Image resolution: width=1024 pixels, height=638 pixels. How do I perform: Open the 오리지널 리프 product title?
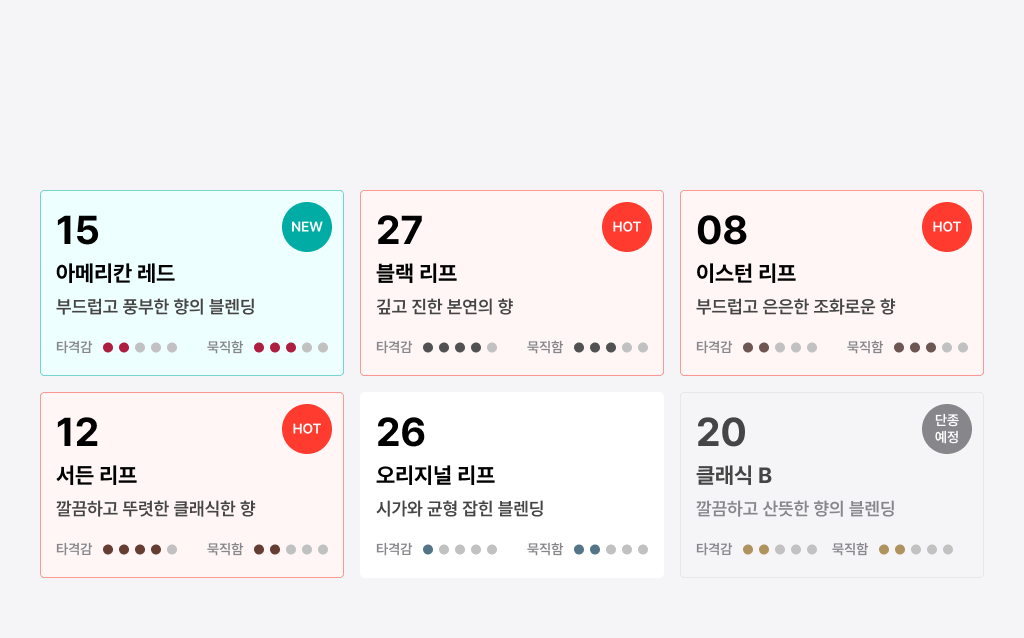pos(436,475)
